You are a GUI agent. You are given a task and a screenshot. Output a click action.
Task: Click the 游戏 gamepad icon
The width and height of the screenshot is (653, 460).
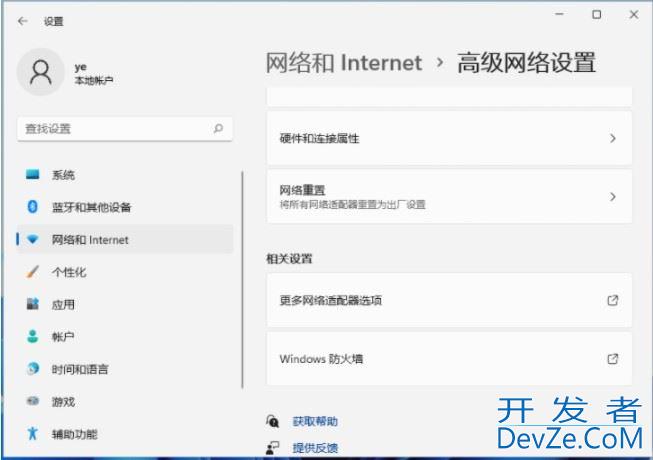[32, 401]
